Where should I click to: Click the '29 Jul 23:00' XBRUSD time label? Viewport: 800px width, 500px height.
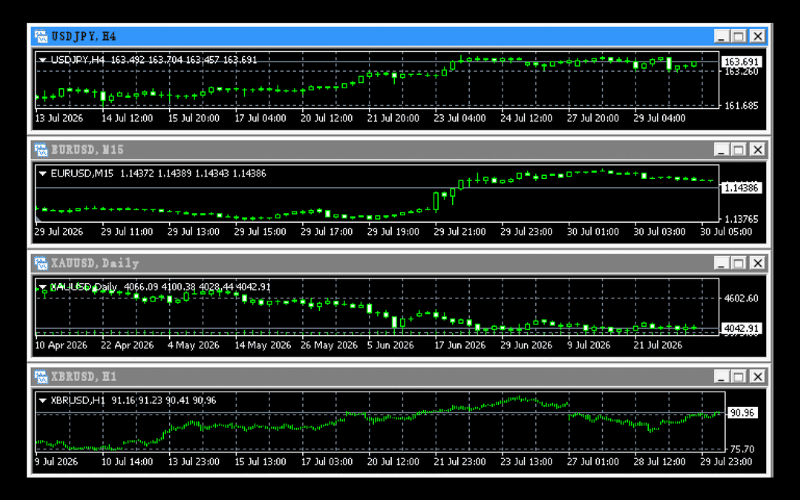(x=726, y=462)
